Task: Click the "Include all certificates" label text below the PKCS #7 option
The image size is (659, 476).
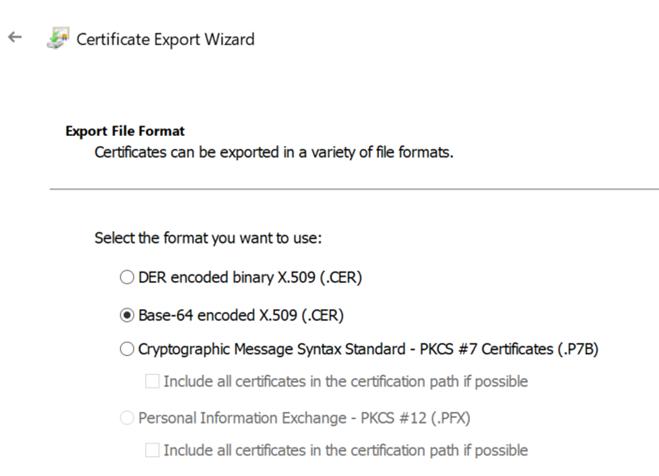Action: point(345,381)
